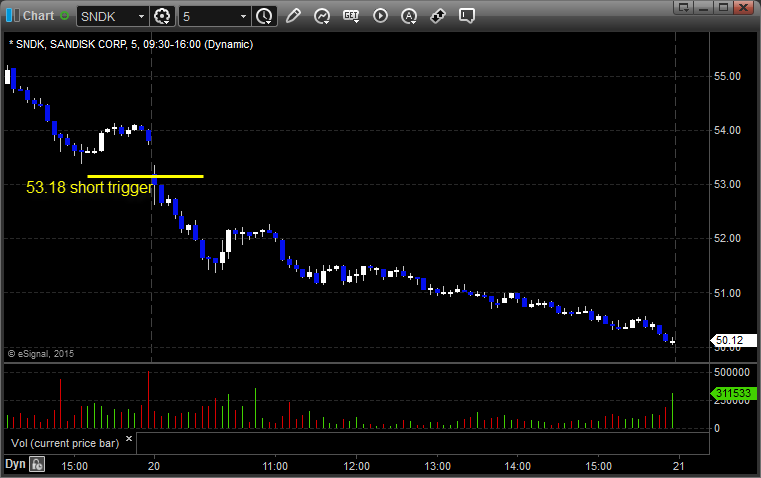761x478 pixels.
Task: Close the Vol study pane
Action: 129,439
